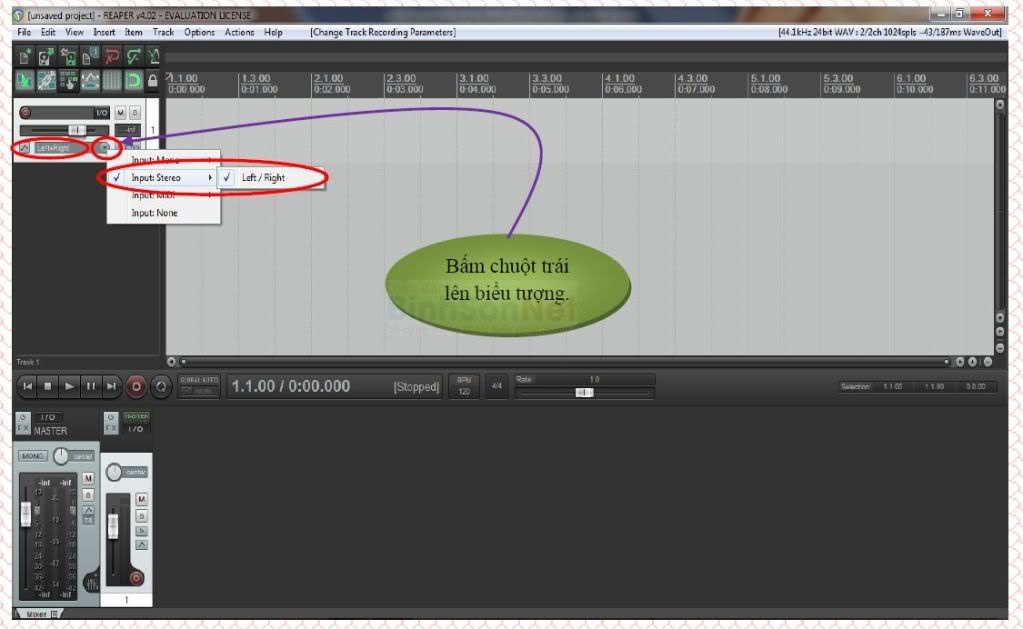1023x629 pixels.
Task: Click the Left+Right input selector
Action: click(x=56, y=148)
